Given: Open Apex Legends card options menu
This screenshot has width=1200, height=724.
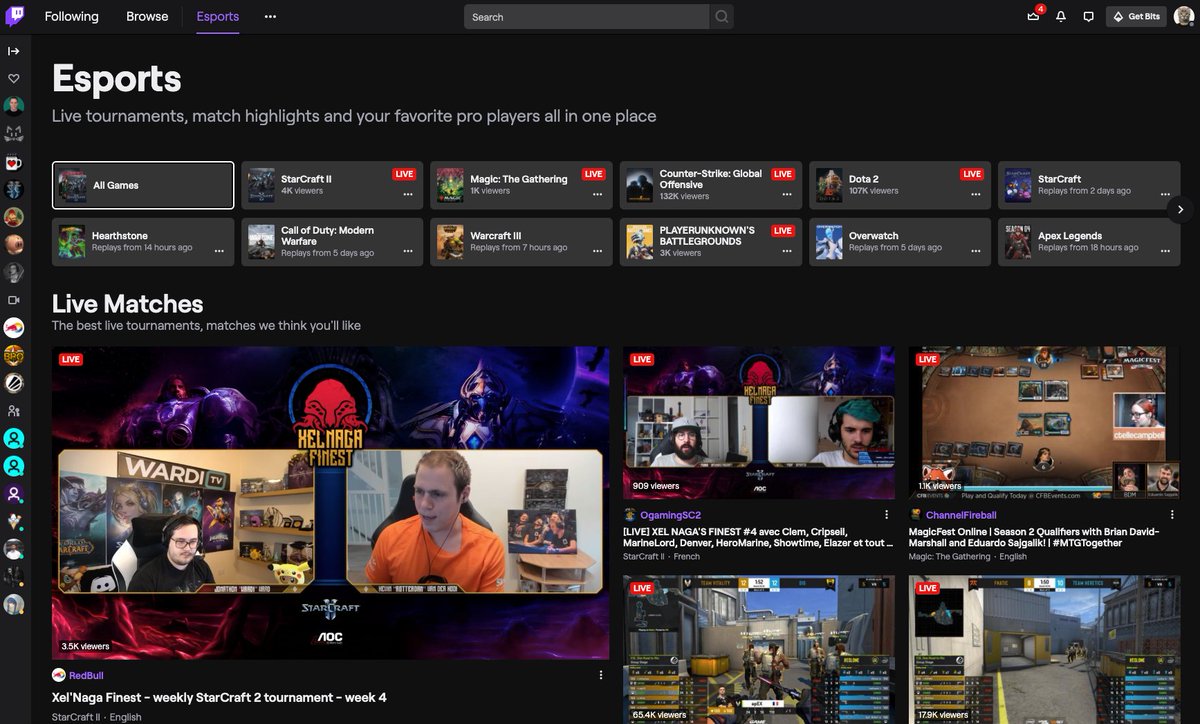Looking at the screenshot, I should click(x=1165, y=252).
